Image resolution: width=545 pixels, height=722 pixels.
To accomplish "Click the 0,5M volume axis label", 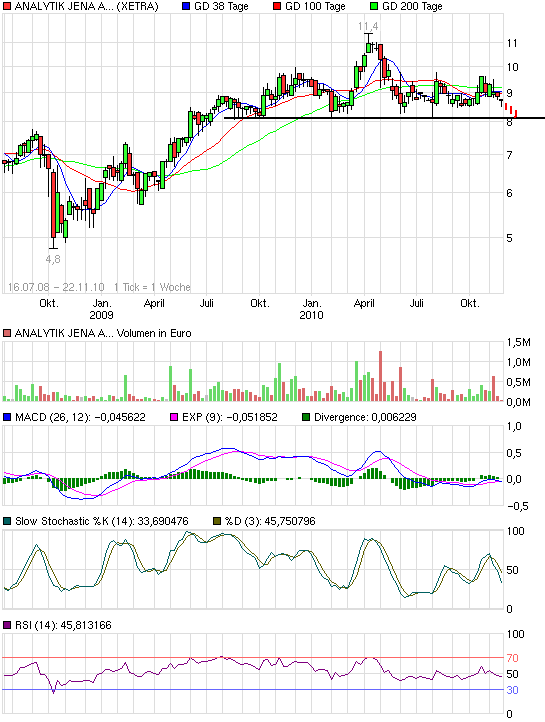I will 519,382.
